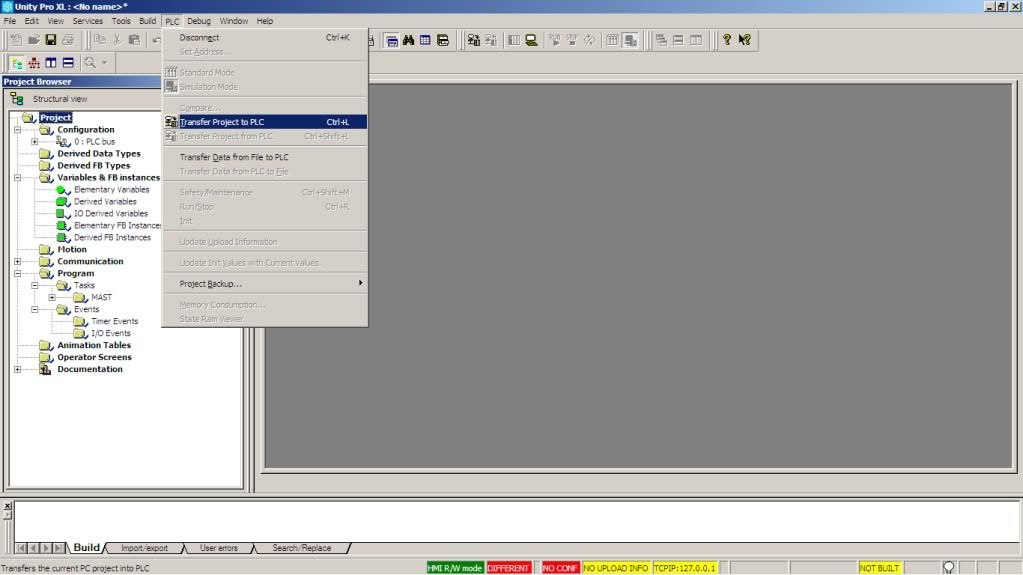Click the tile vertically toolbar icon
The width and height of the screenshot is (1023, 575).
click(x=696, y=40)
